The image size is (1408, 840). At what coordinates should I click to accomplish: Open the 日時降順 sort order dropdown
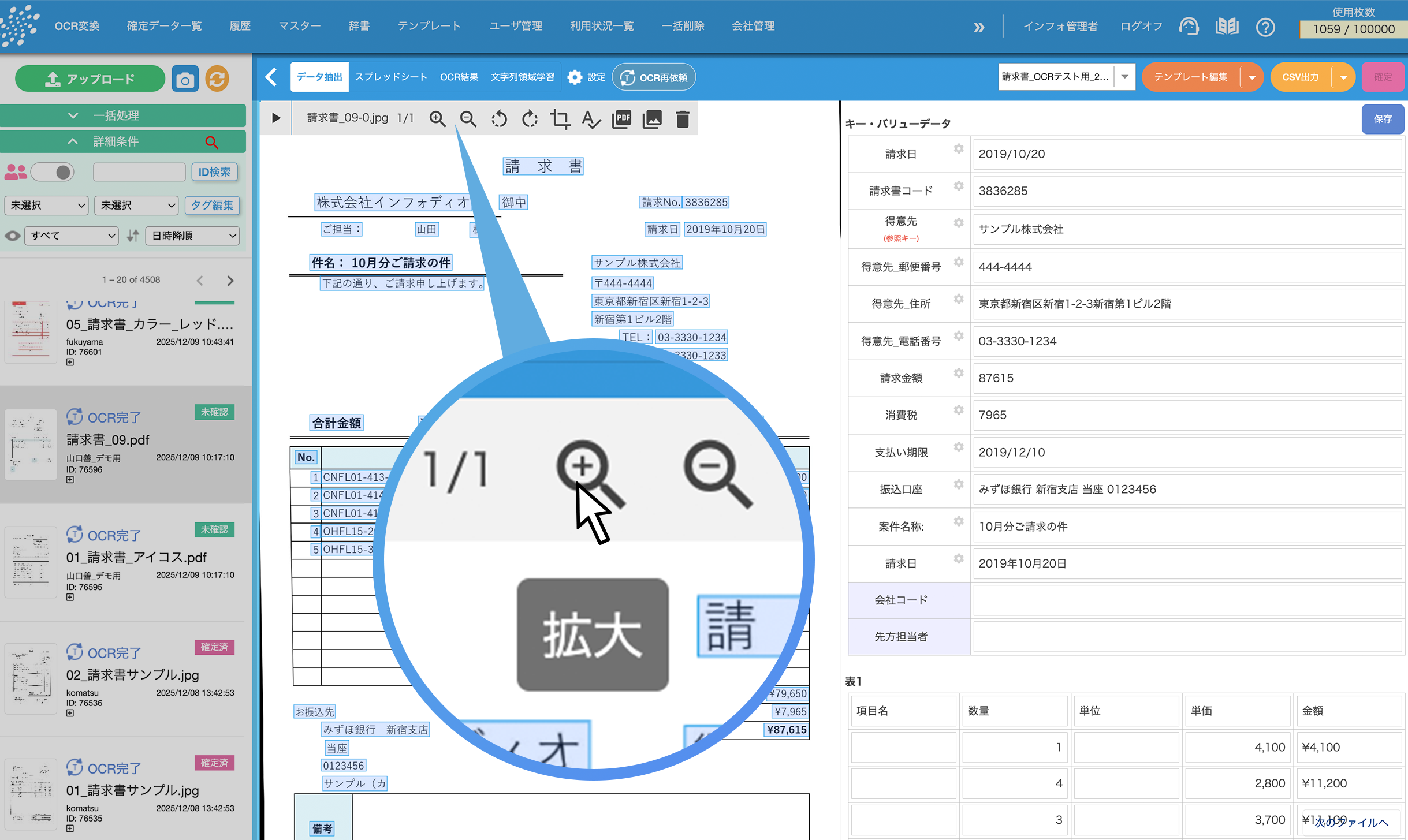pos(192,236)
